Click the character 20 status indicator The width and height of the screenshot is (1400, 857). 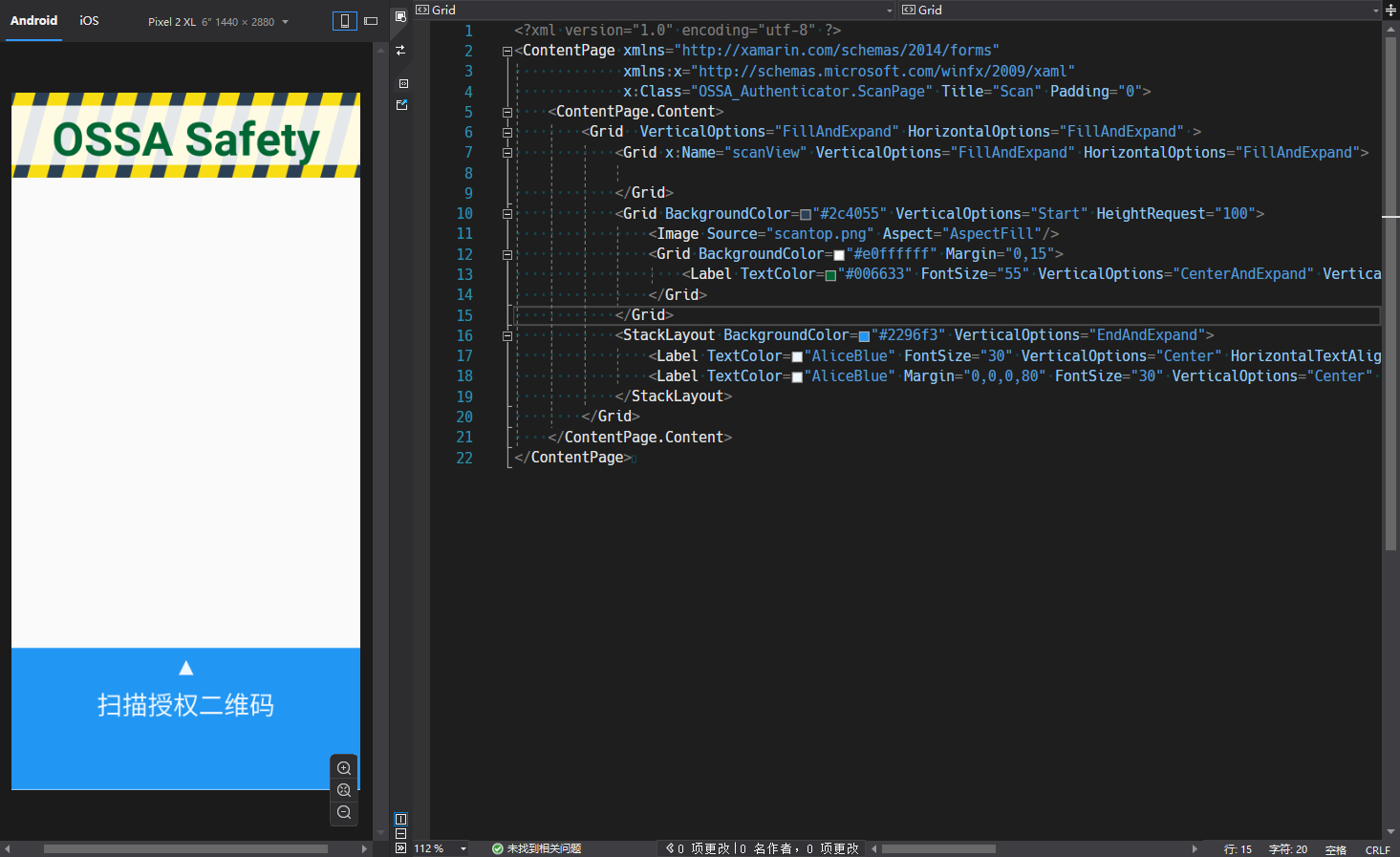pos(1288,849)
